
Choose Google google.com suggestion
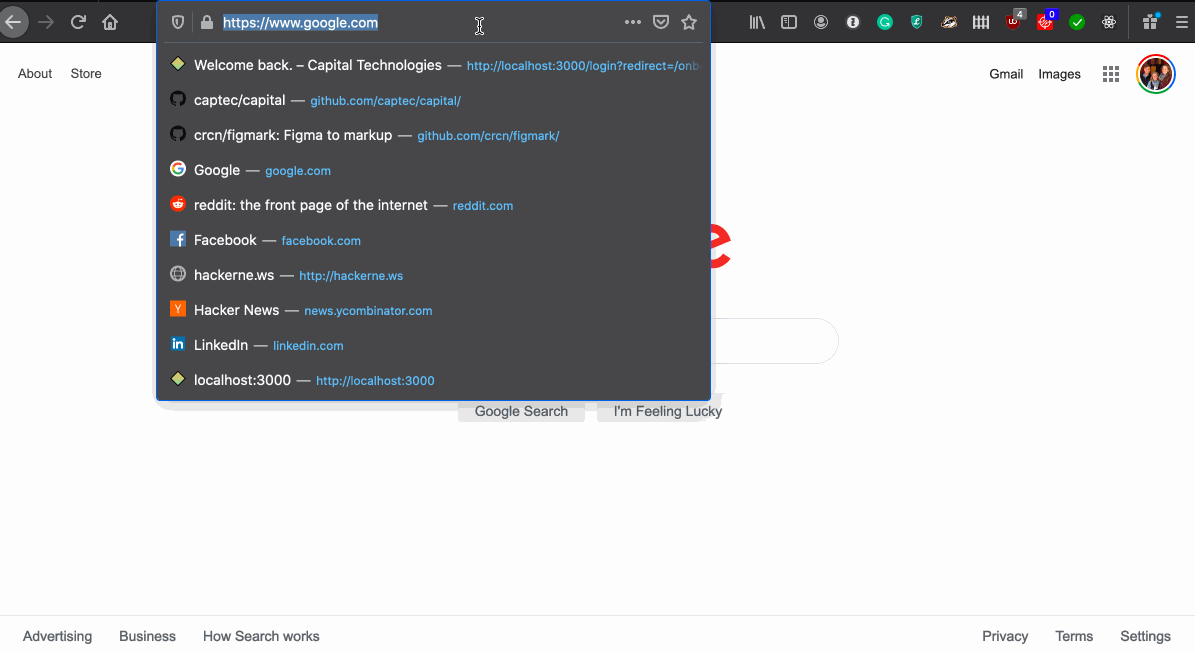click(x=434, y=170)
